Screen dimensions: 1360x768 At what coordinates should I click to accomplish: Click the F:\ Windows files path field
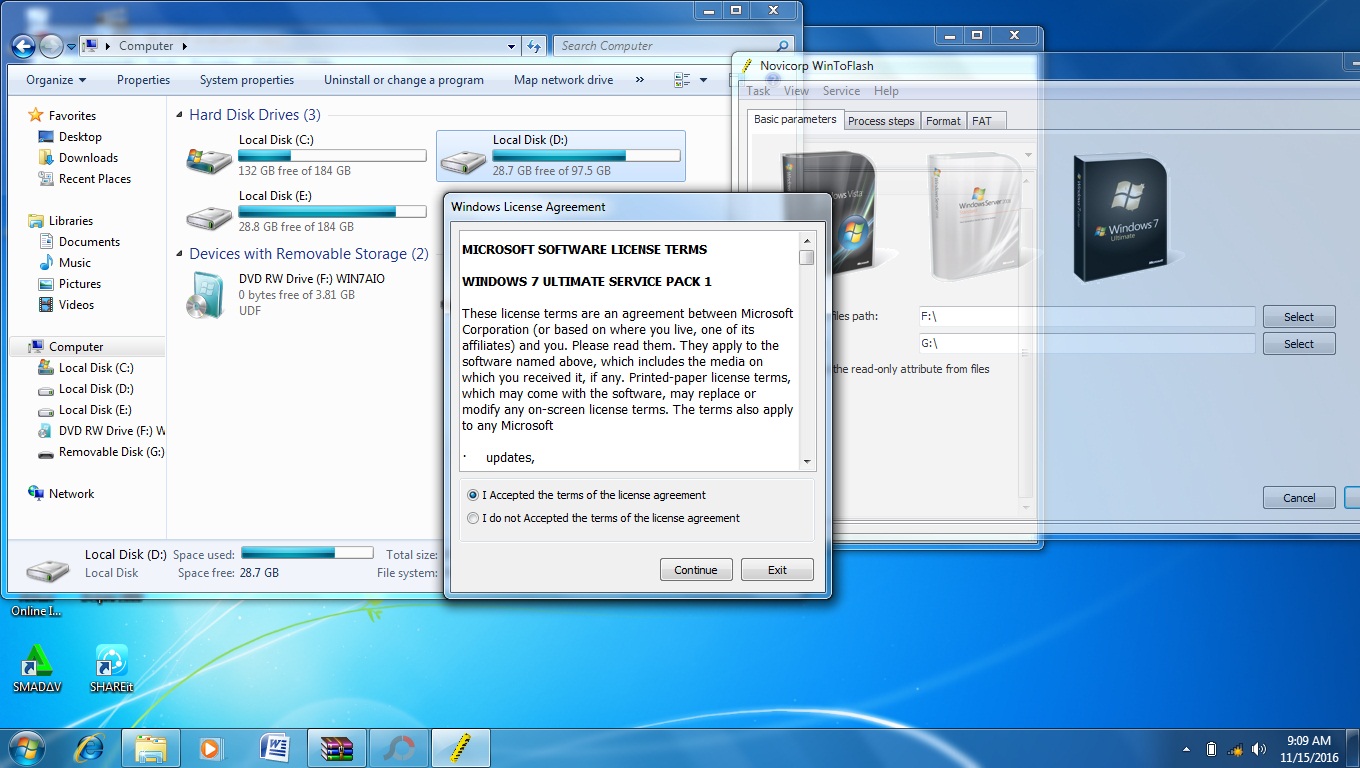(1085, 317)
